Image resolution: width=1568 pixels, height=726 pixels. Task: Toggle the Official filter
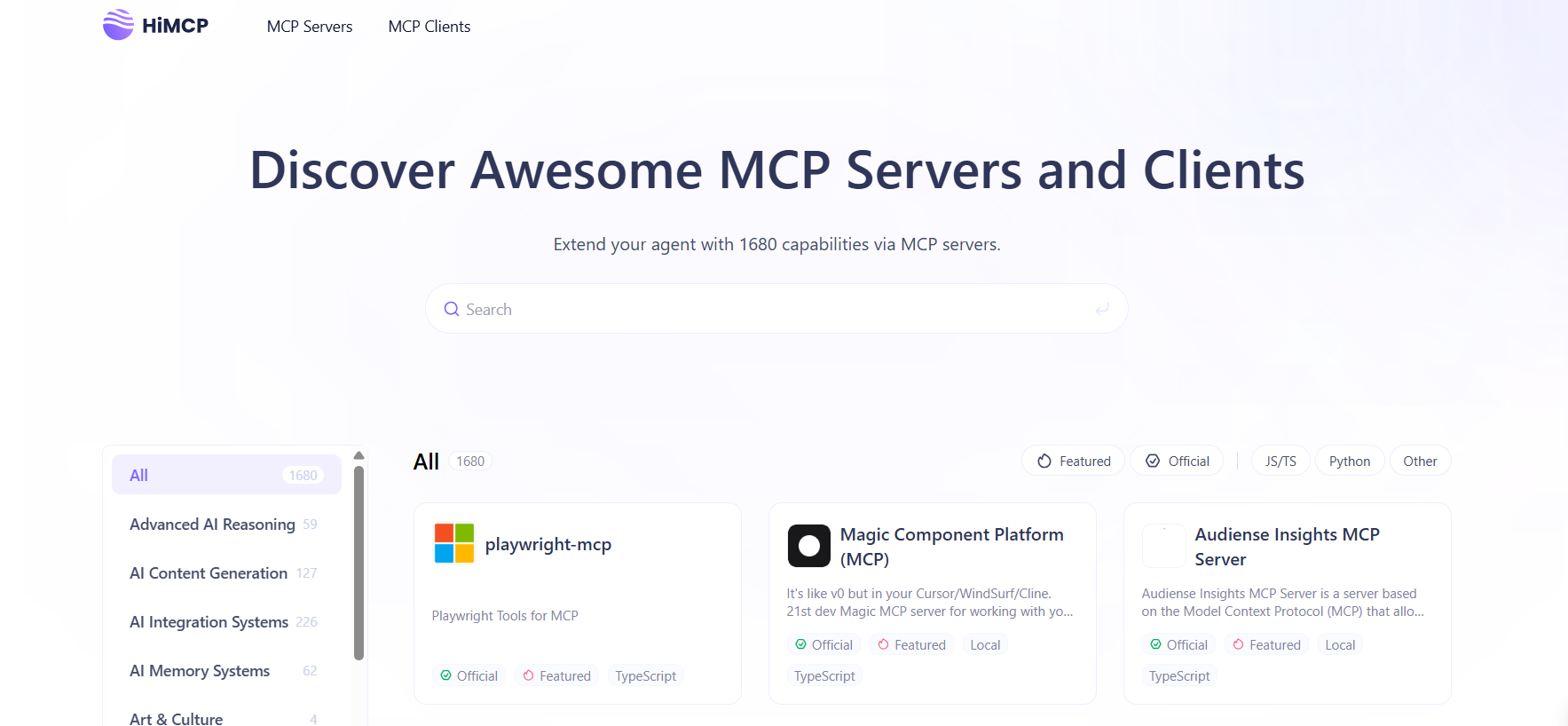(1177, 461)
